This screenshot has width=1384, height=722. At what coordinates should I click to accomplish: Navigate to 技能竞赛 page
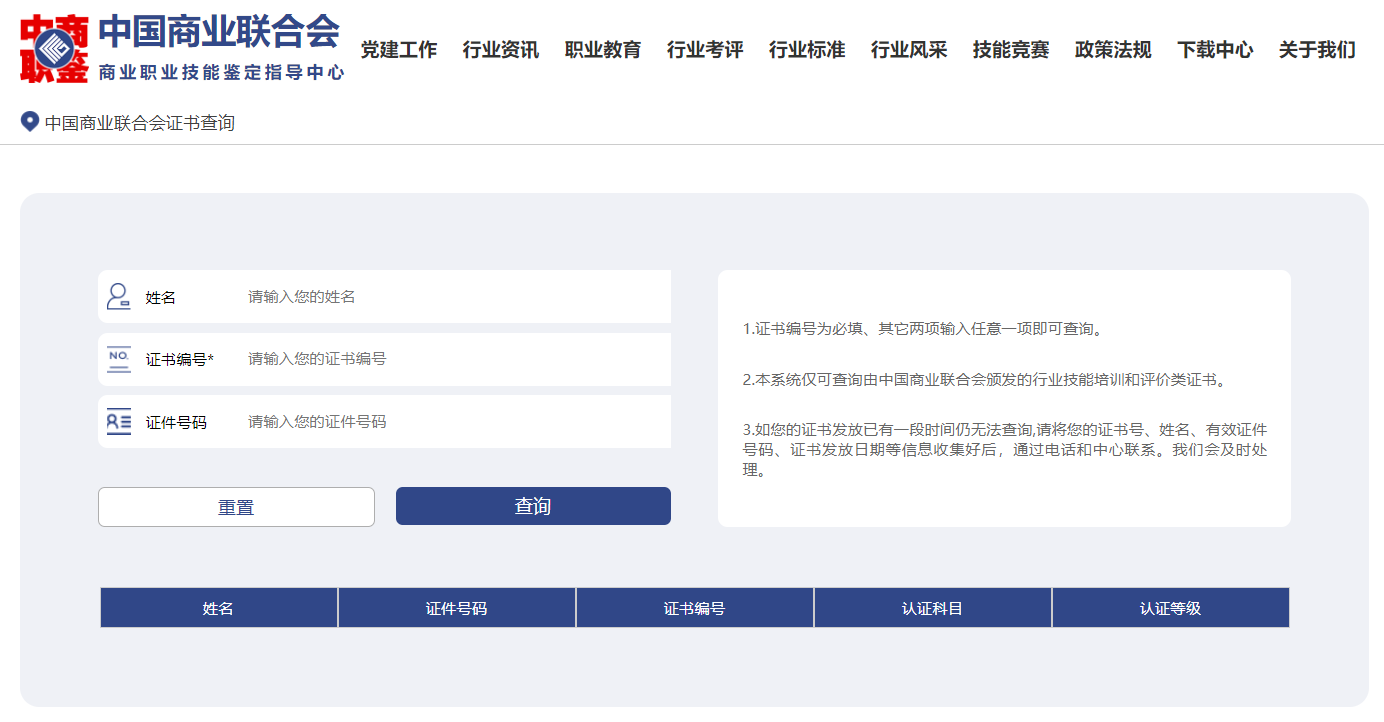(1011, 50)
